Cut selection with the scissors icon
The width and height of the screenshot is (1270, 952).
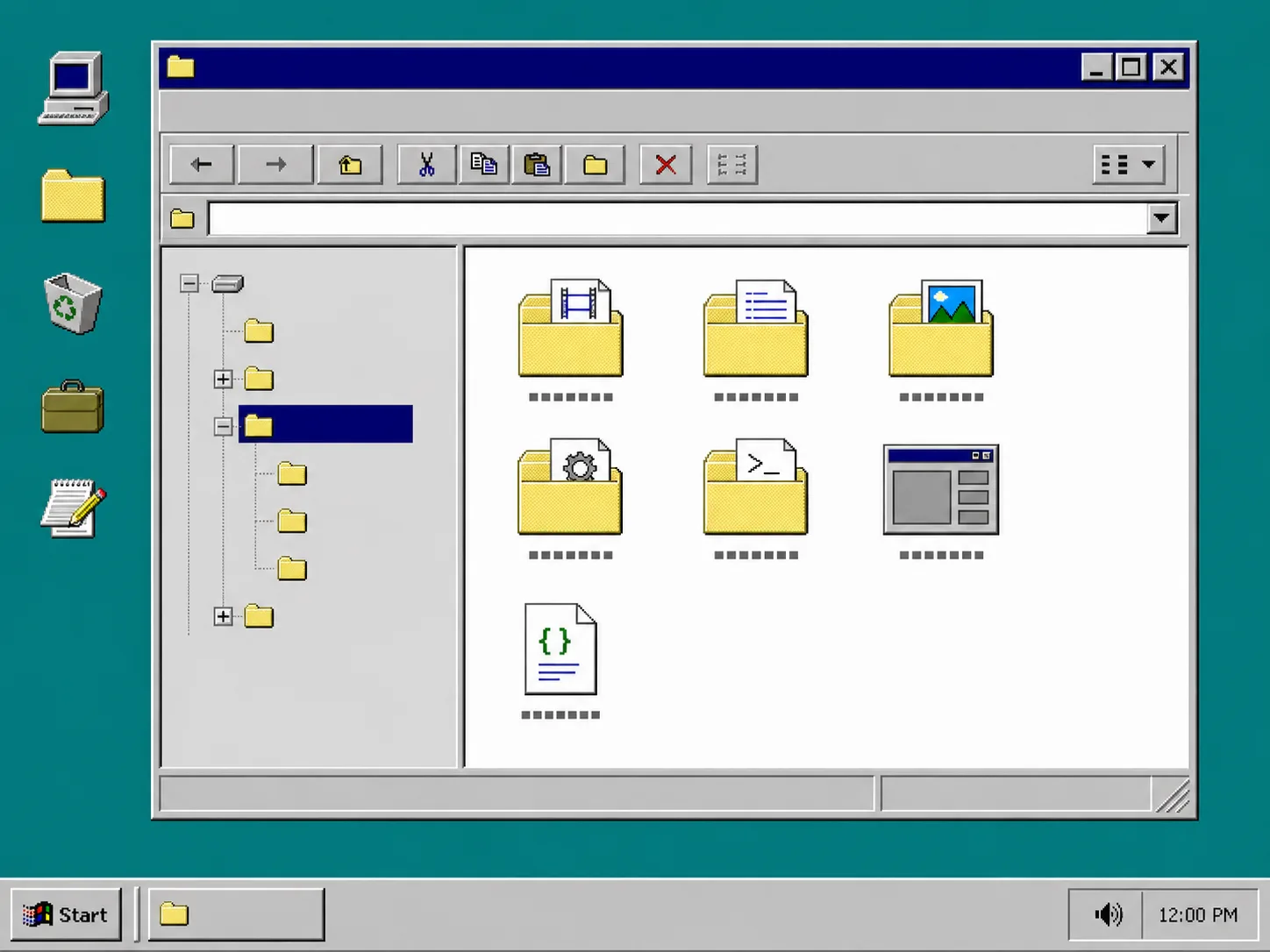(426, 165)
